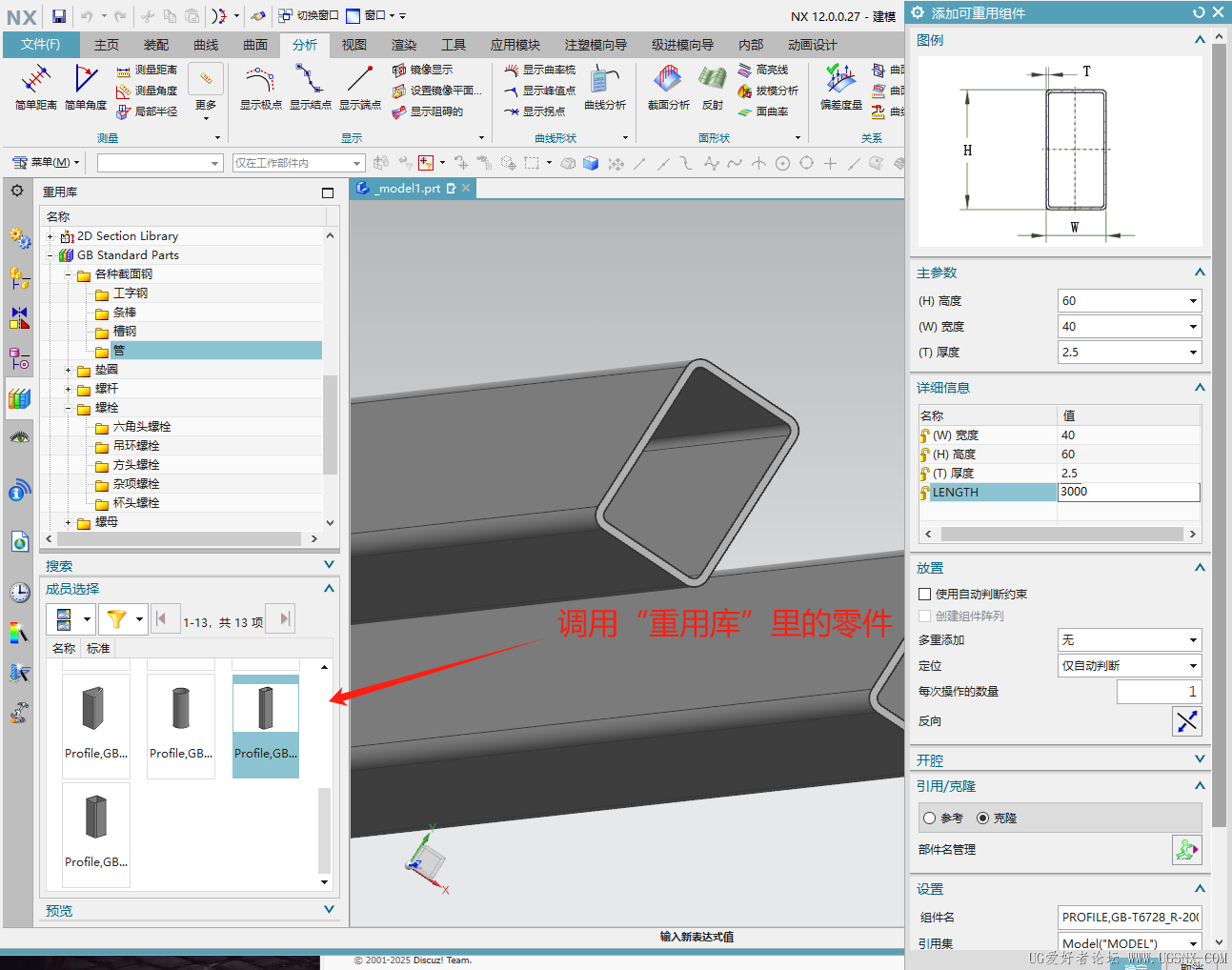Image resolution: width=1232 pixels, height=970 pixels.
Task: Click the 反向 reverse direction icon button
Action: click(1186, 721)
